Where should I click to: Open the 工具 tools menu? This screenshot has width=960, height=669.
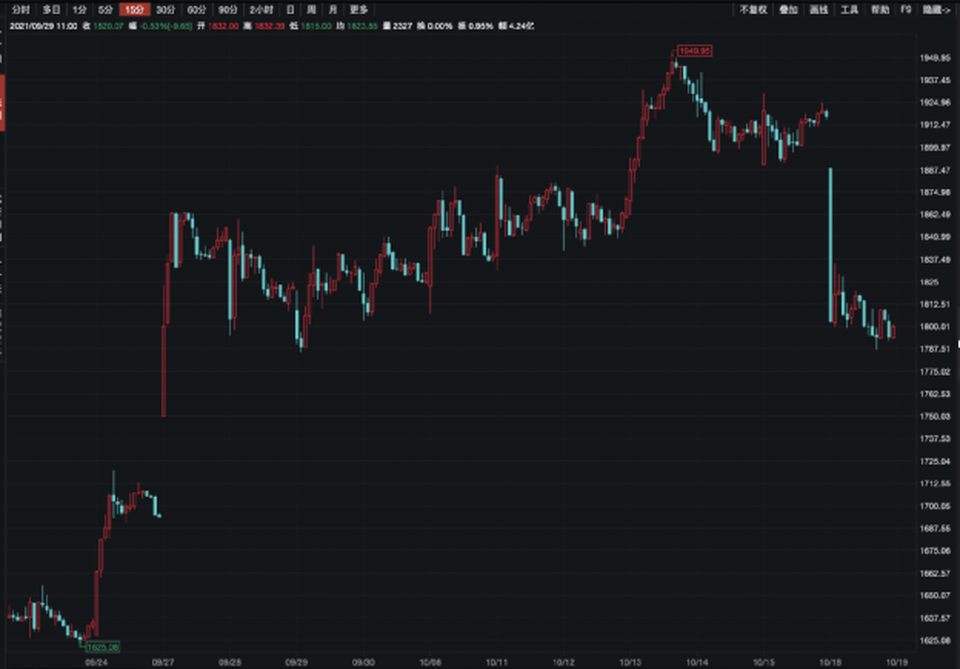849,10
